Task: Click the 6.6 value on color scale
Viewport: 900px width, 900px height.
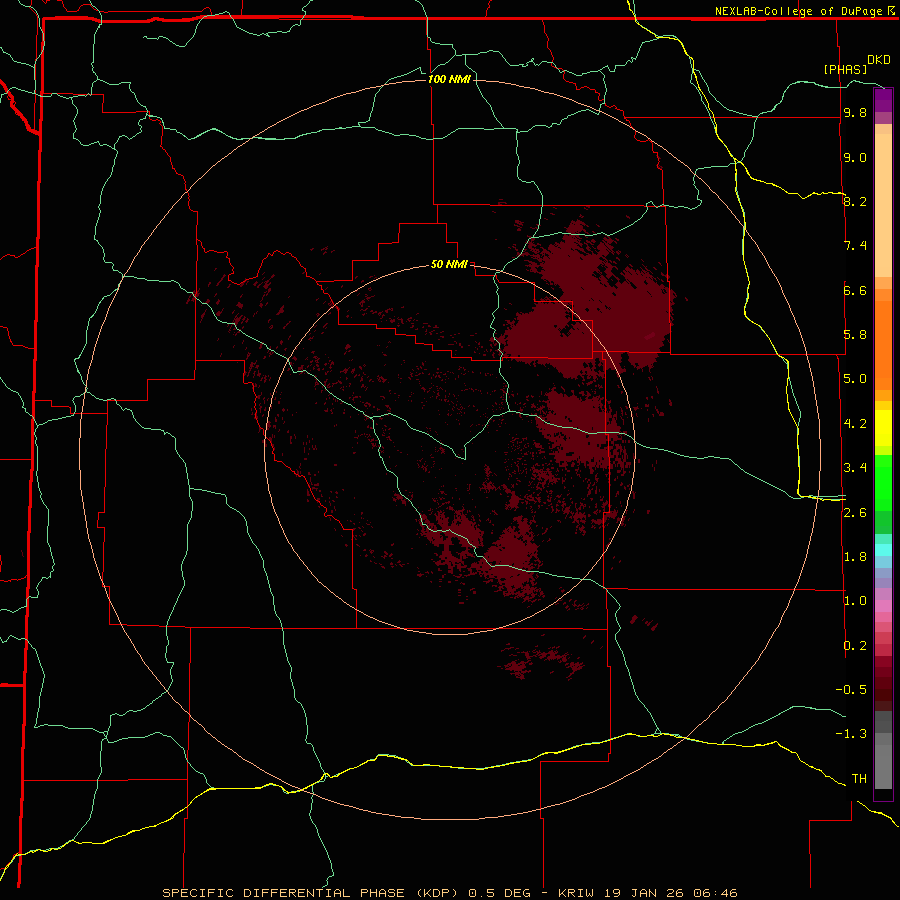Action: point(855,290)
